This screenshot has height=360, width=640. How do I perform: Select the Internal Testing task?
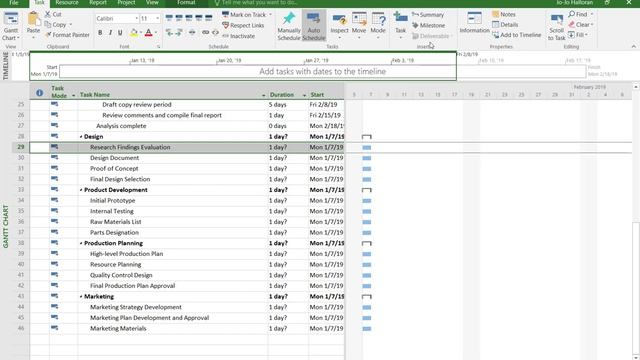[x=112, y=211]
